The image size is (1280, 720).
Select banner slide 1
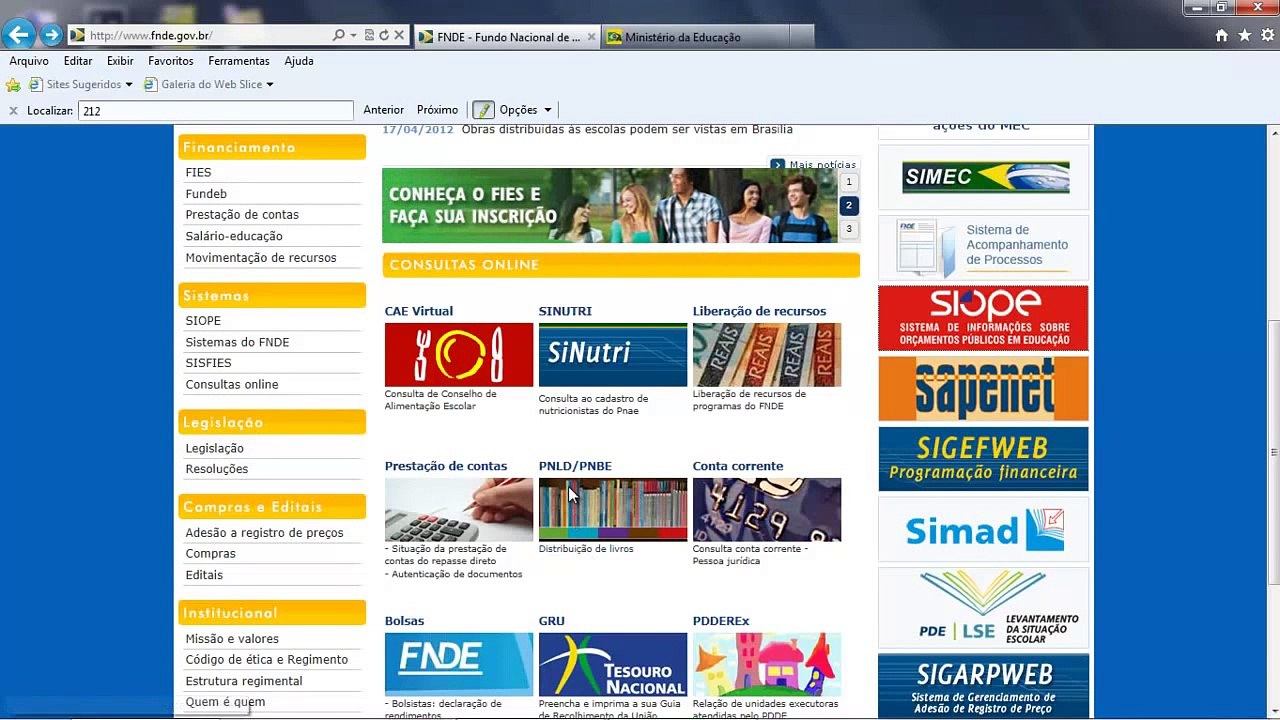coord(849,182)
